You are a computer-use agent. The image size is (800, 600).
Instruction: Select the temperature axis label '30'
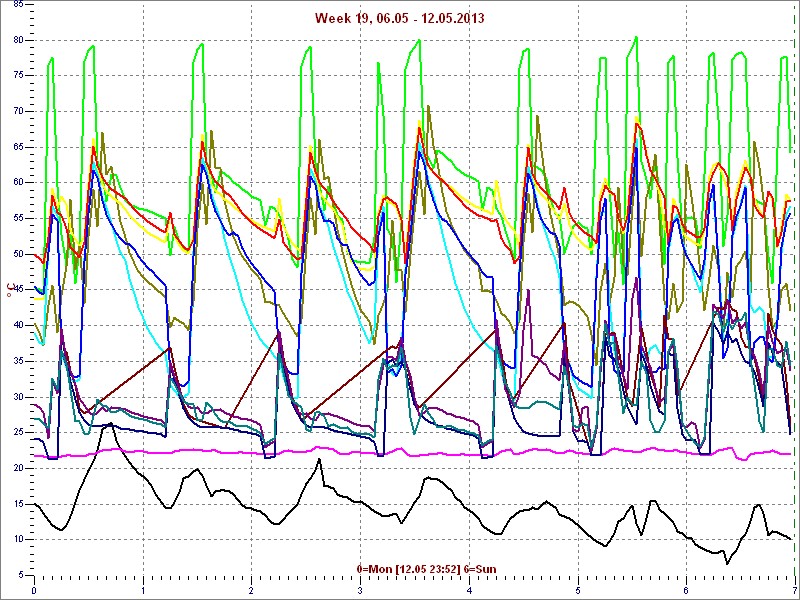18,397
